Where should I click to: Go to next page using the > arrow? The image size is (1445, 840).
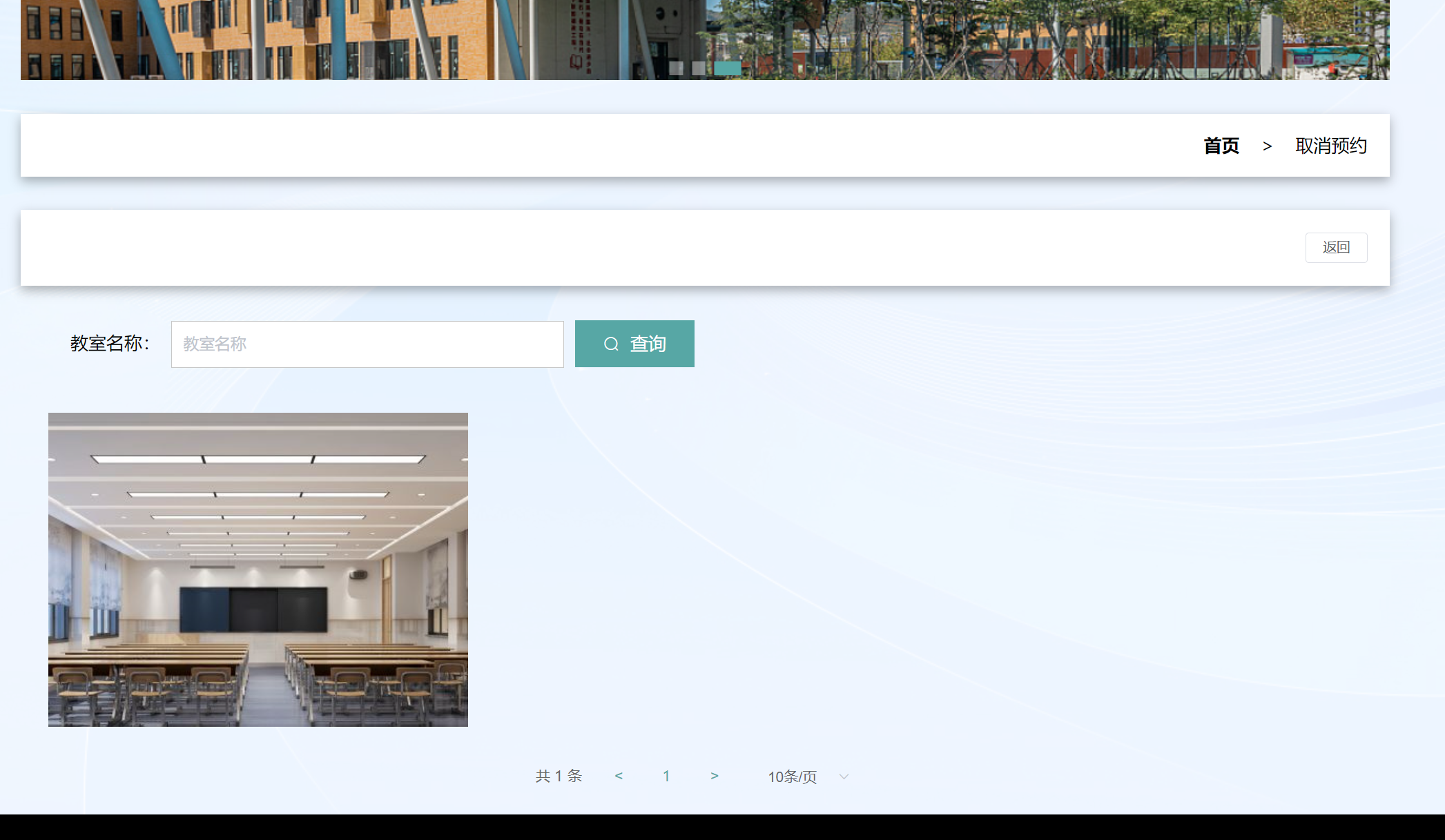(x=715, y=776)
